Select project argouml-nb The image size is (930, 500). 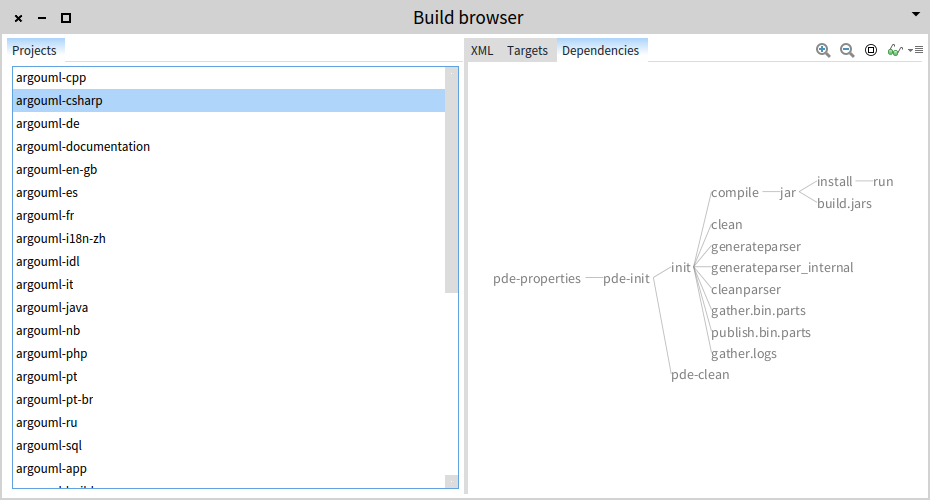229,331
